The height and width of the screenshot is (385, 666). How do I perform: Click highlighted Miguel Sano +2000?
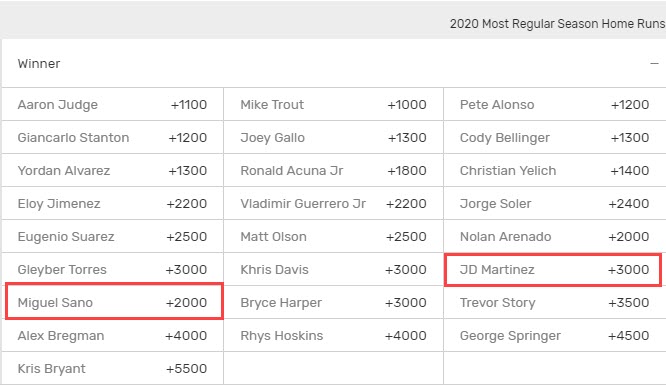[114, 302]
